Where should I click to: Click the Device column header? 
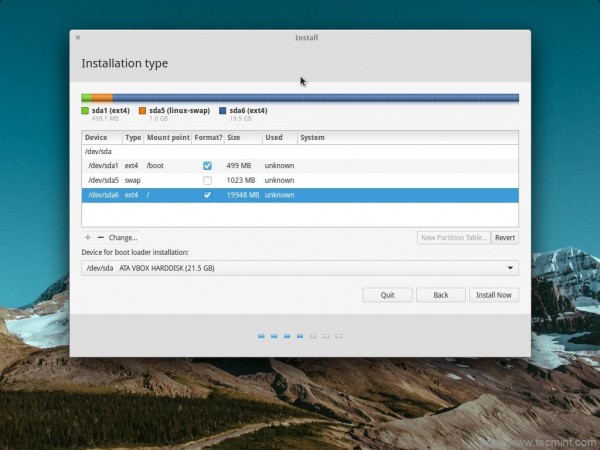tap(102, 137)
